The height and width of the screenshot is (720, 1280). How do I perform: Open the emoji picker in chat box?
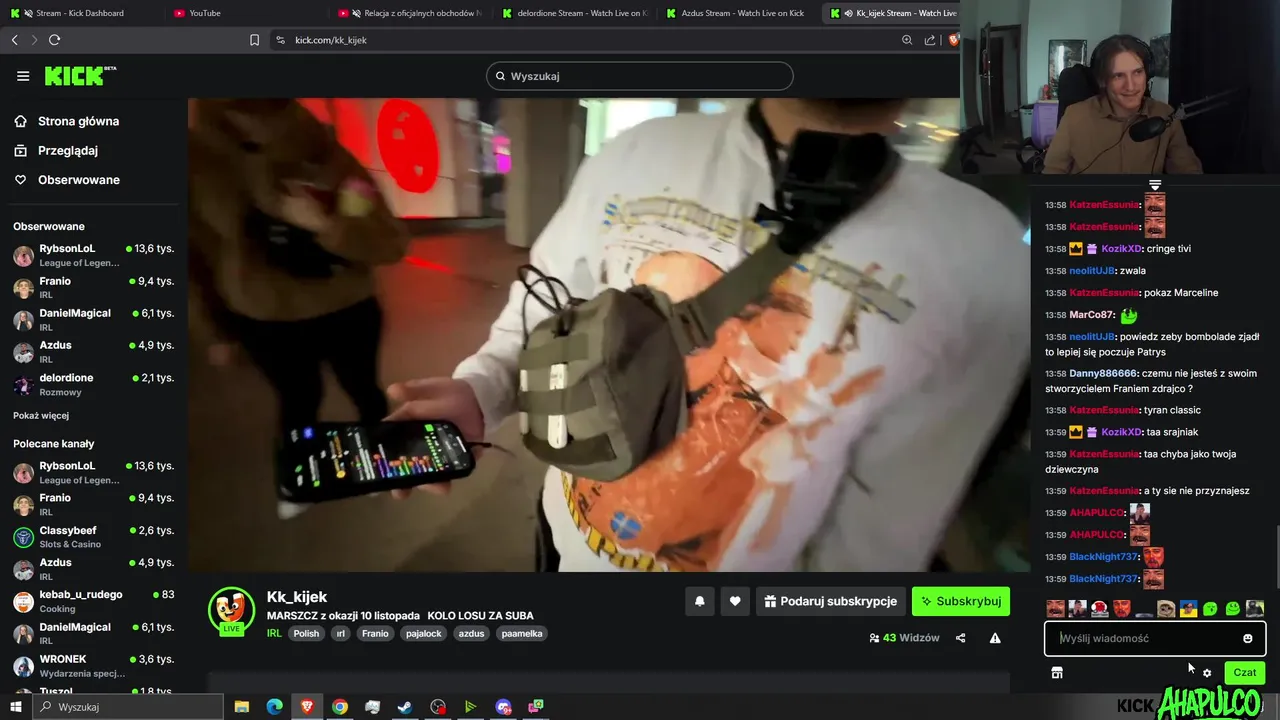pyautogui.click(x=1247, y=638)
